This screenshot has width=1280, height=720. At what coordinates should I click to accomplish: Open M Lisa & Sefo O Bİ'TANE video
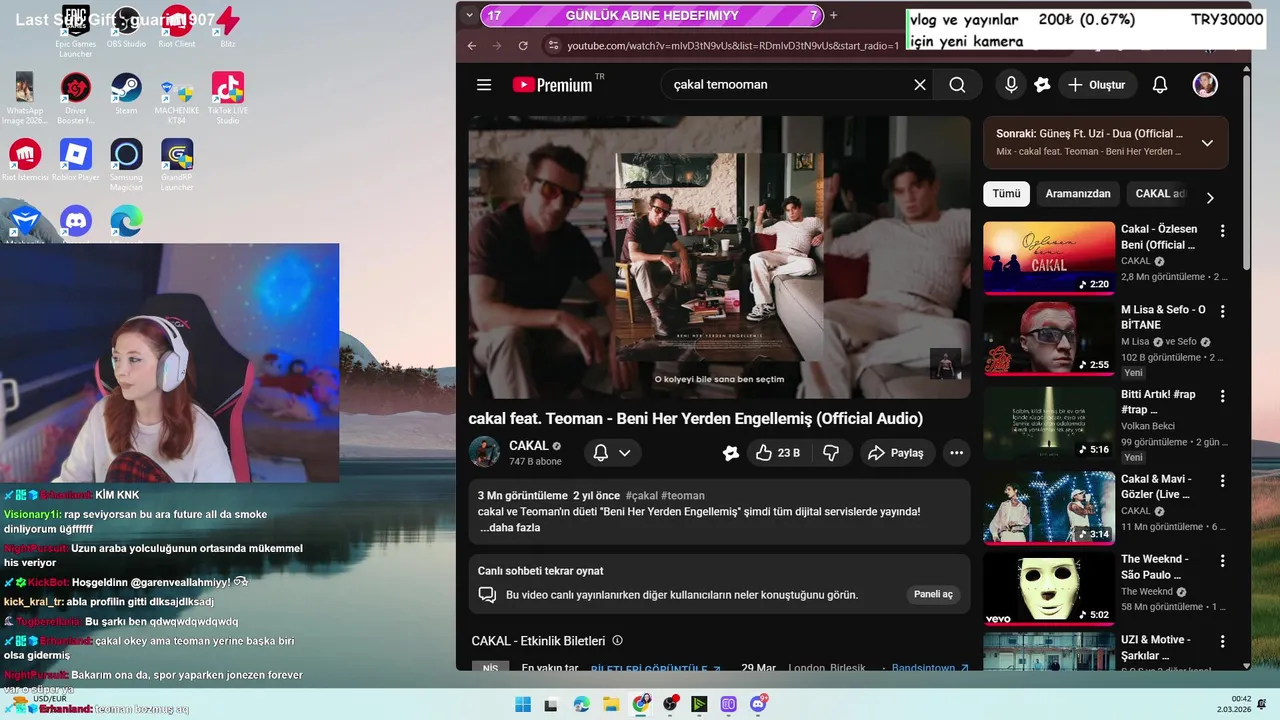(x=1048, y=339)
